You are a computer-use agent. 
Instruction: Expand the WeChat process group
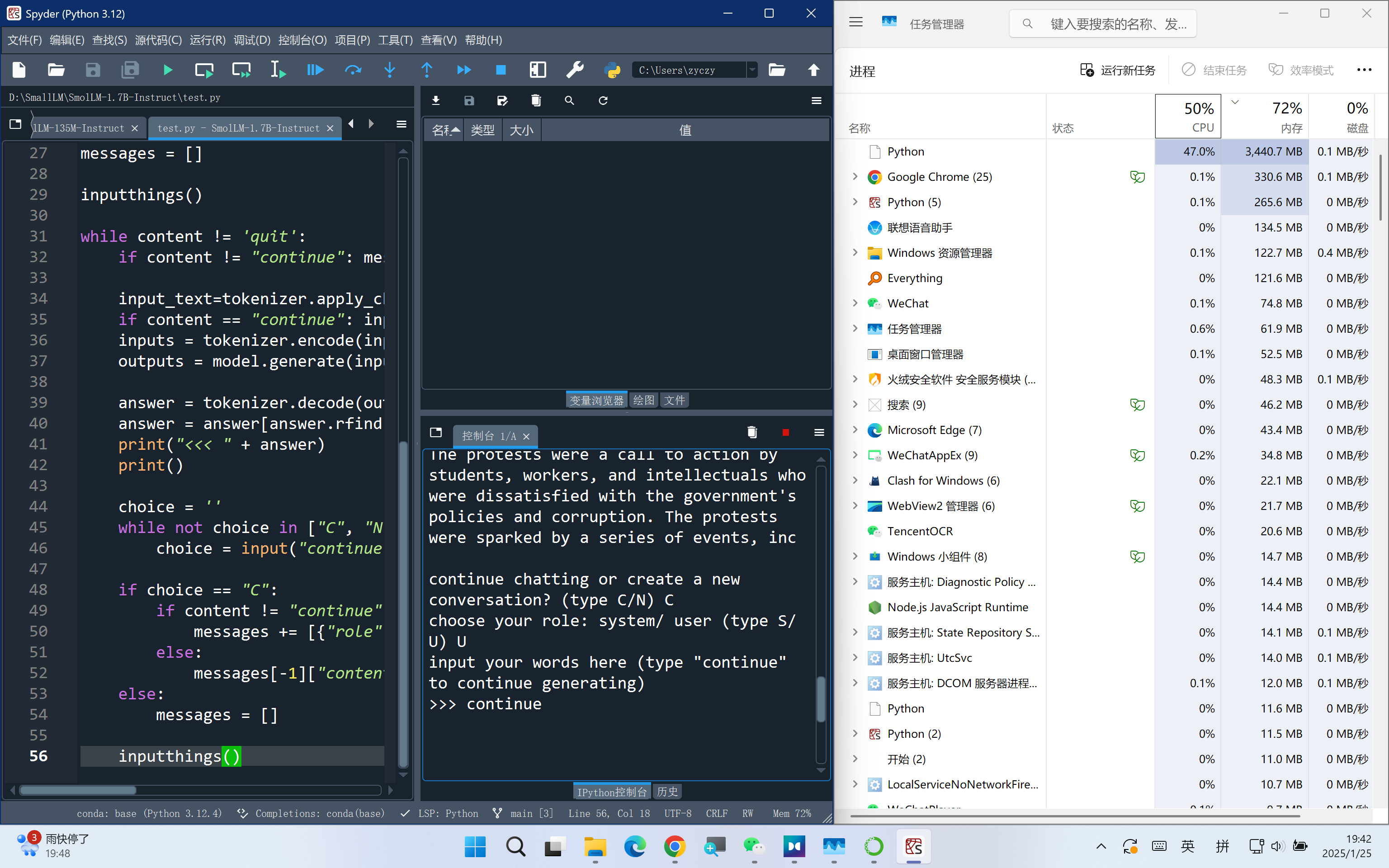[x=855, y=303]
